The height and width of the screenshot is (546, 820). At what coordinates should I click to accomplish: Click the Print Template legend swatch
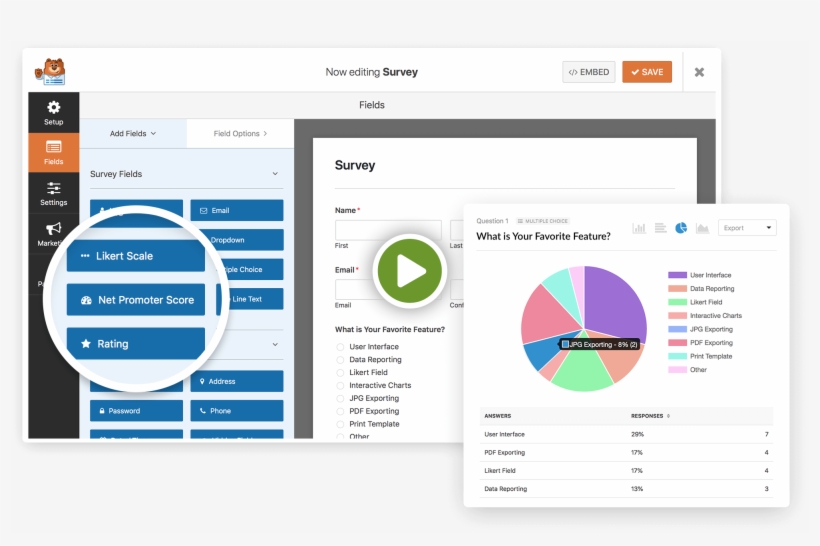click(677, 356)
